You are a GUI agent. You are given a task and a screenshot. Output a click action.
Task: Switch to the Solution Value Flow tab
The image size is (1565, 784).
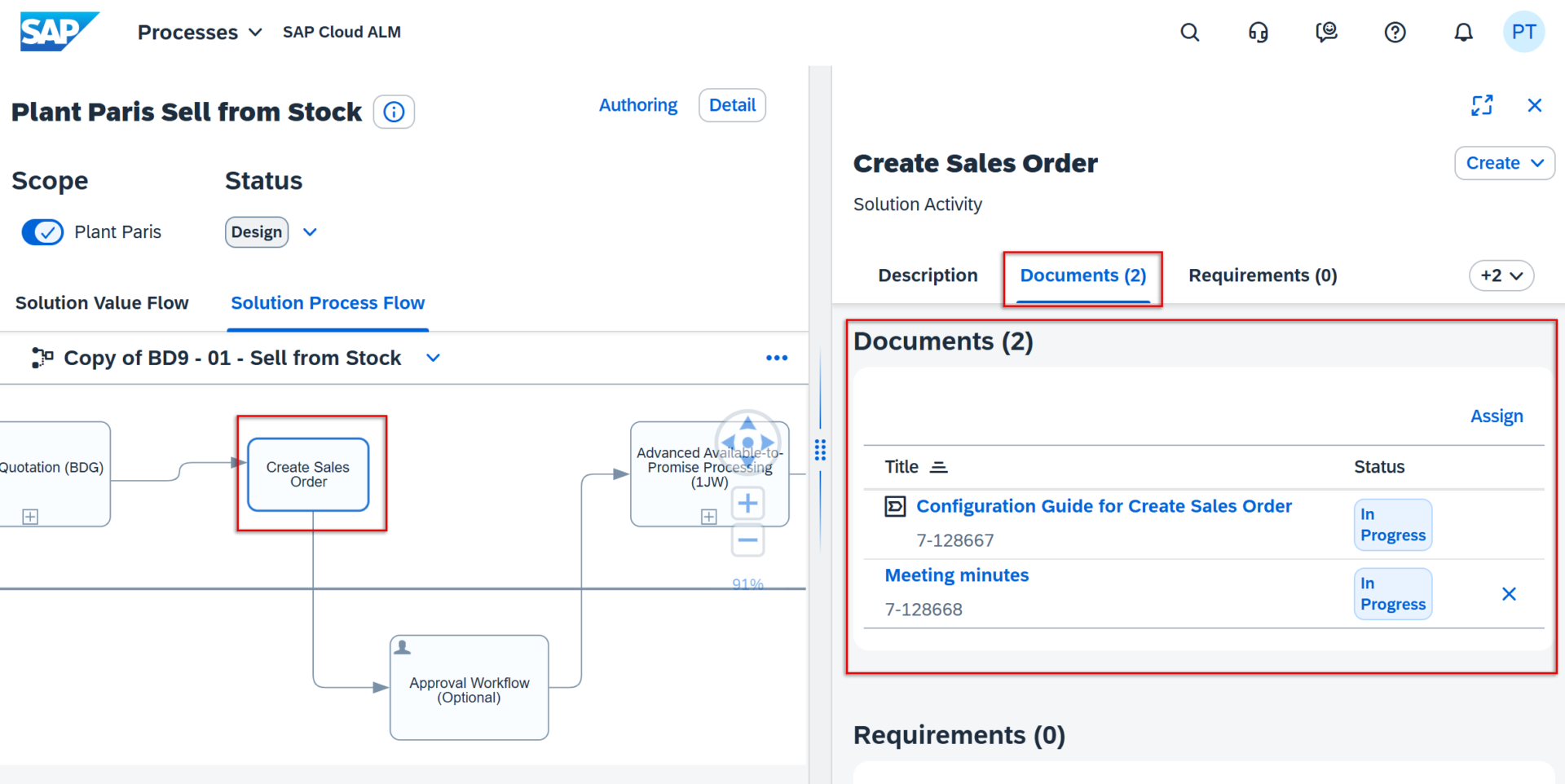click(102, 303)
